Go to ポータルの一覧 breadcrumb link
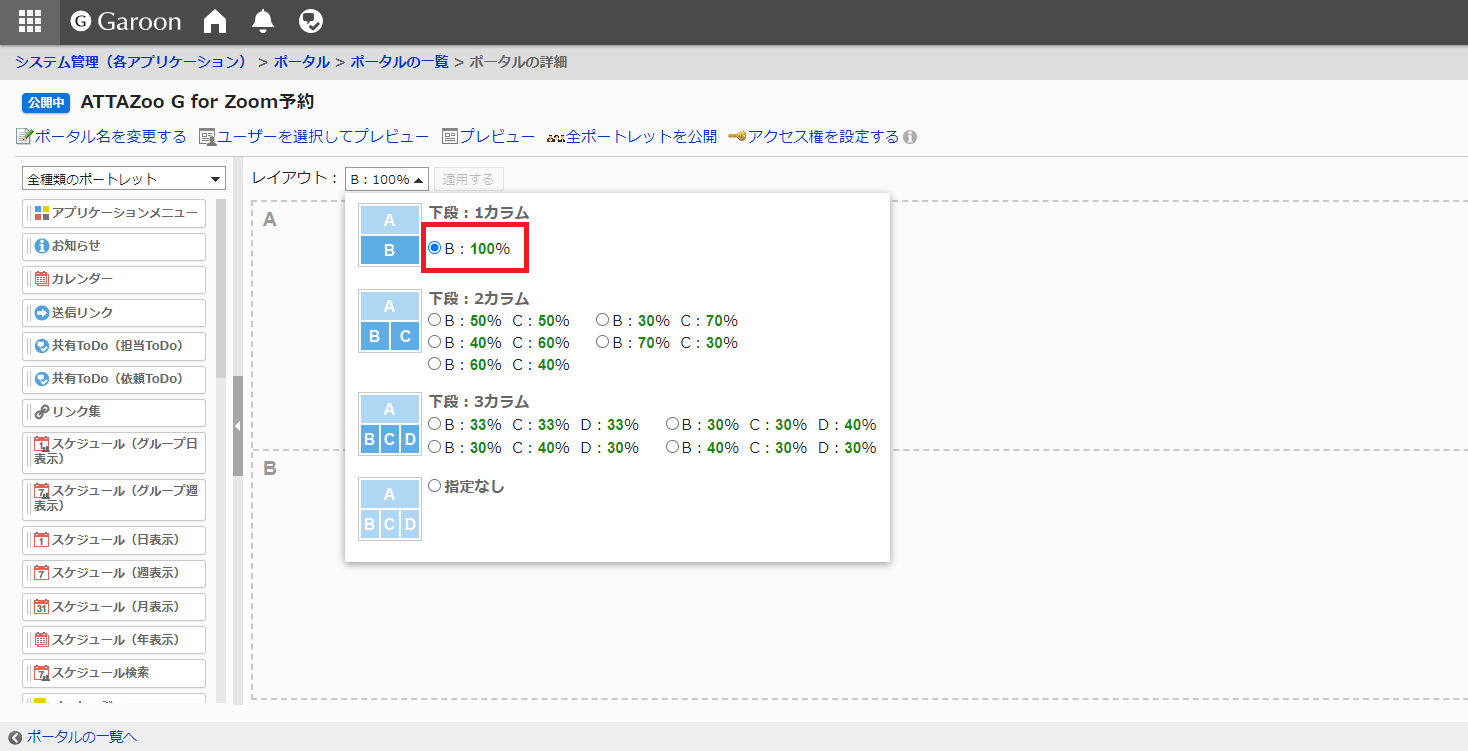 [399, 62]
